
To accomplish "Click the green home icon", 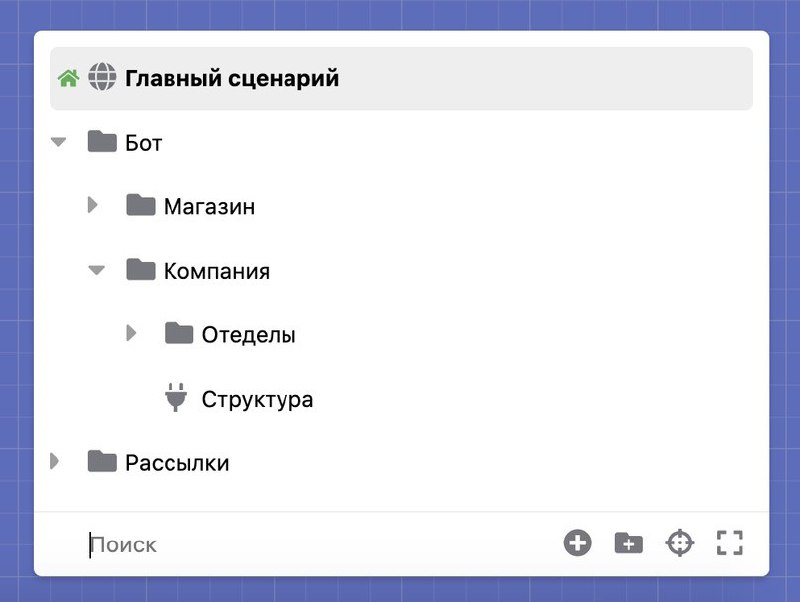I will [68, 78].
